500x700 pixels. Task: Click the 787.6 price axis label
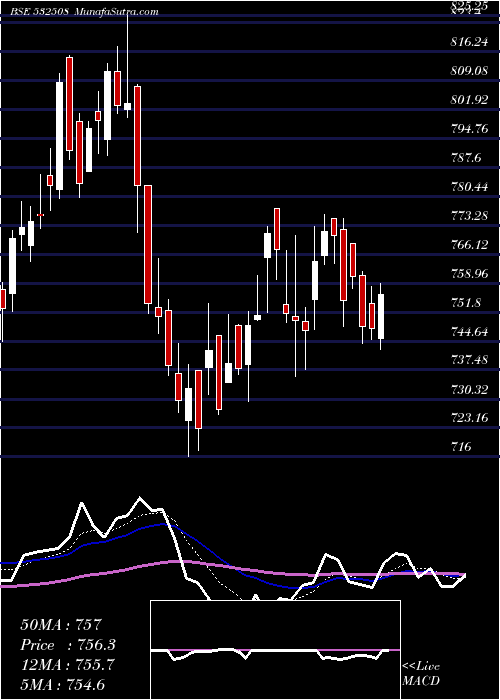(466, 158)
